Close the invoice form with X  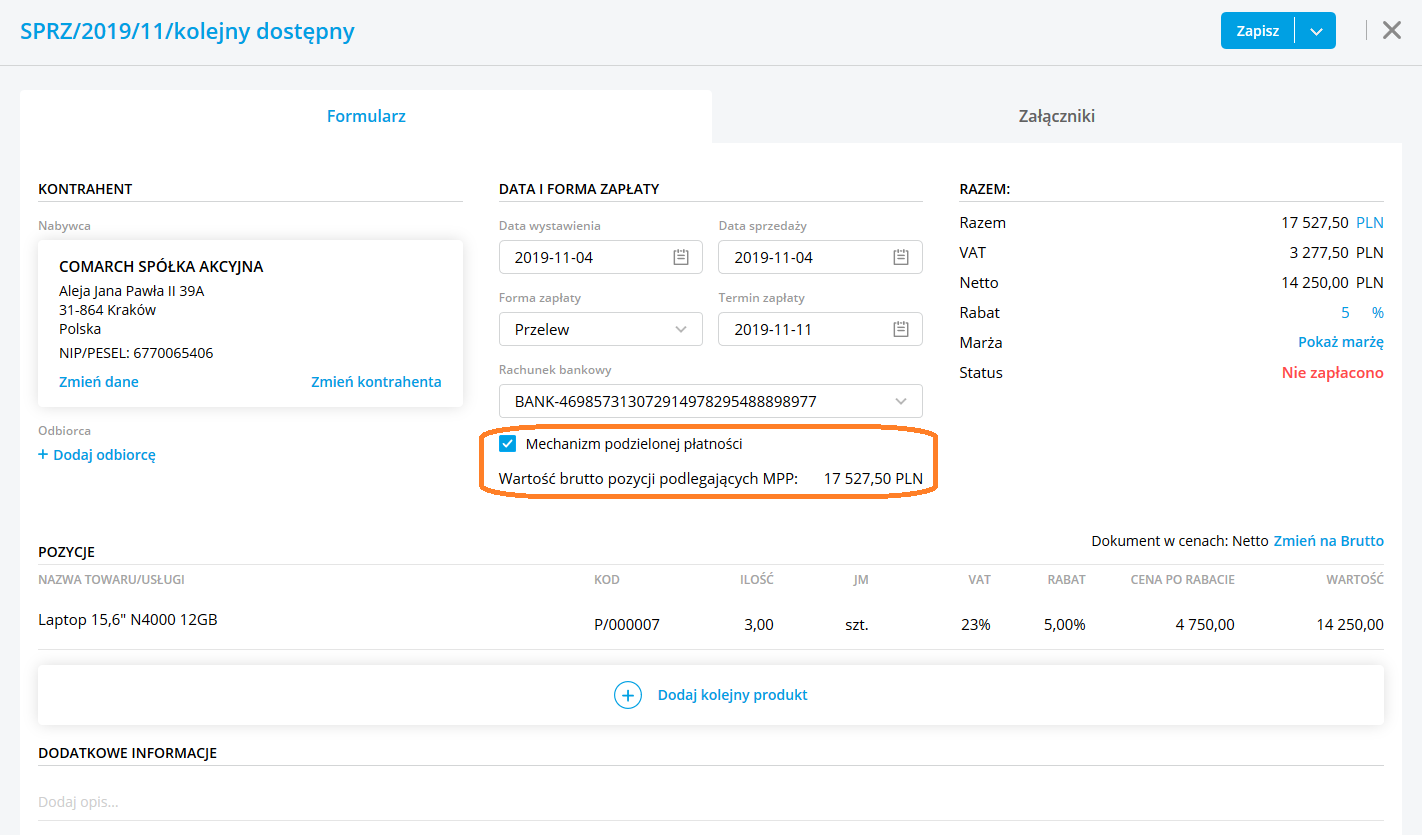(x=1391, y=30)
